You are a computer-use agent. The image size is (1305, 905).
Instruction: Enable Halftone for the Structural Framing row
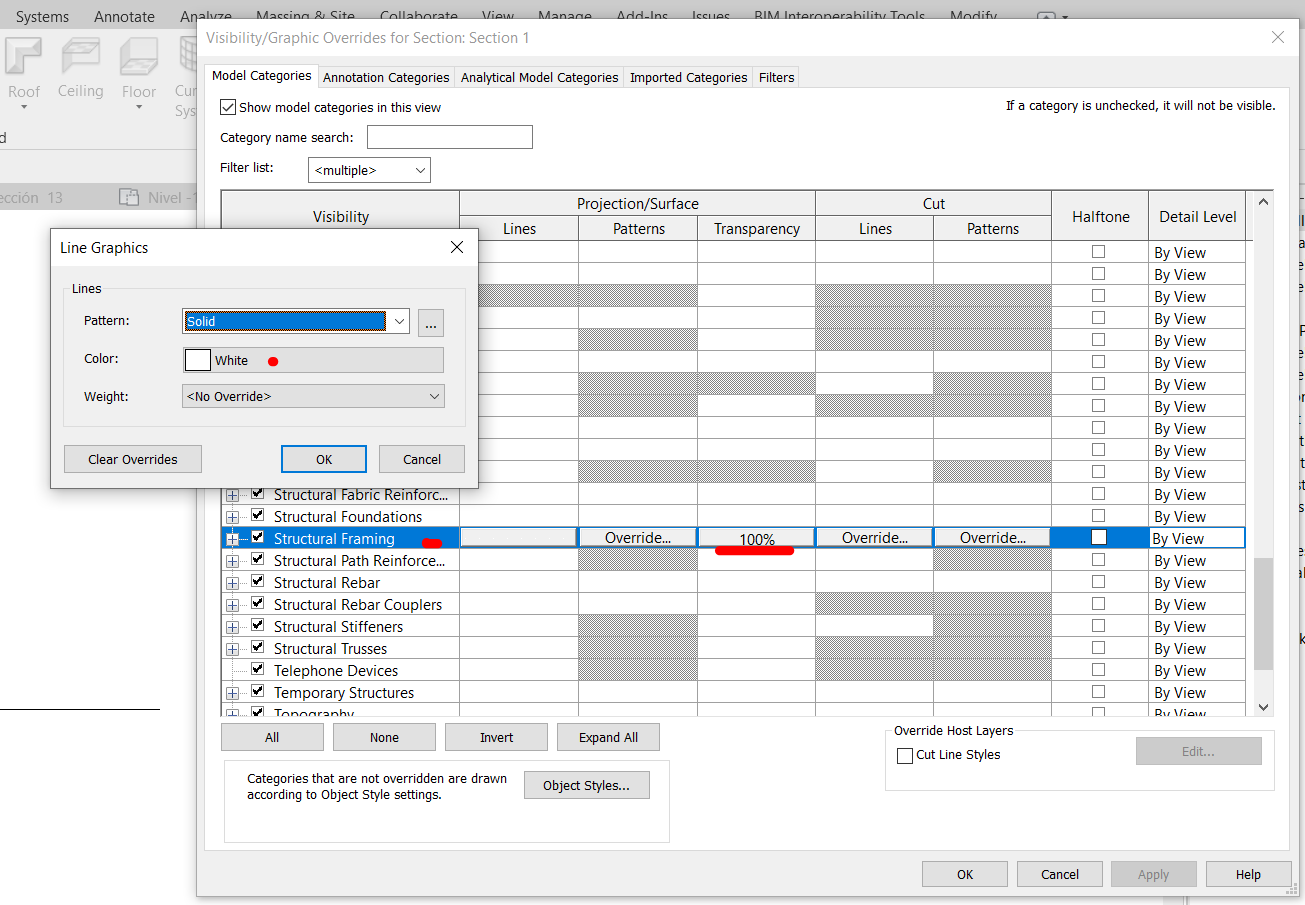tap(1099, 538)
